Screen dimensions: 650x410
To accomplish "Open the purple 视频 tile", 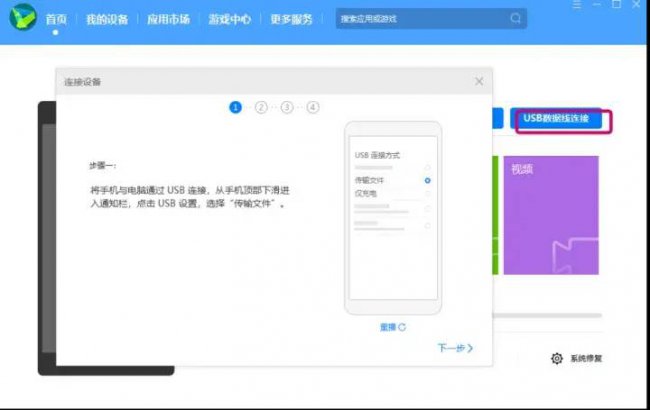I will 551,215.
